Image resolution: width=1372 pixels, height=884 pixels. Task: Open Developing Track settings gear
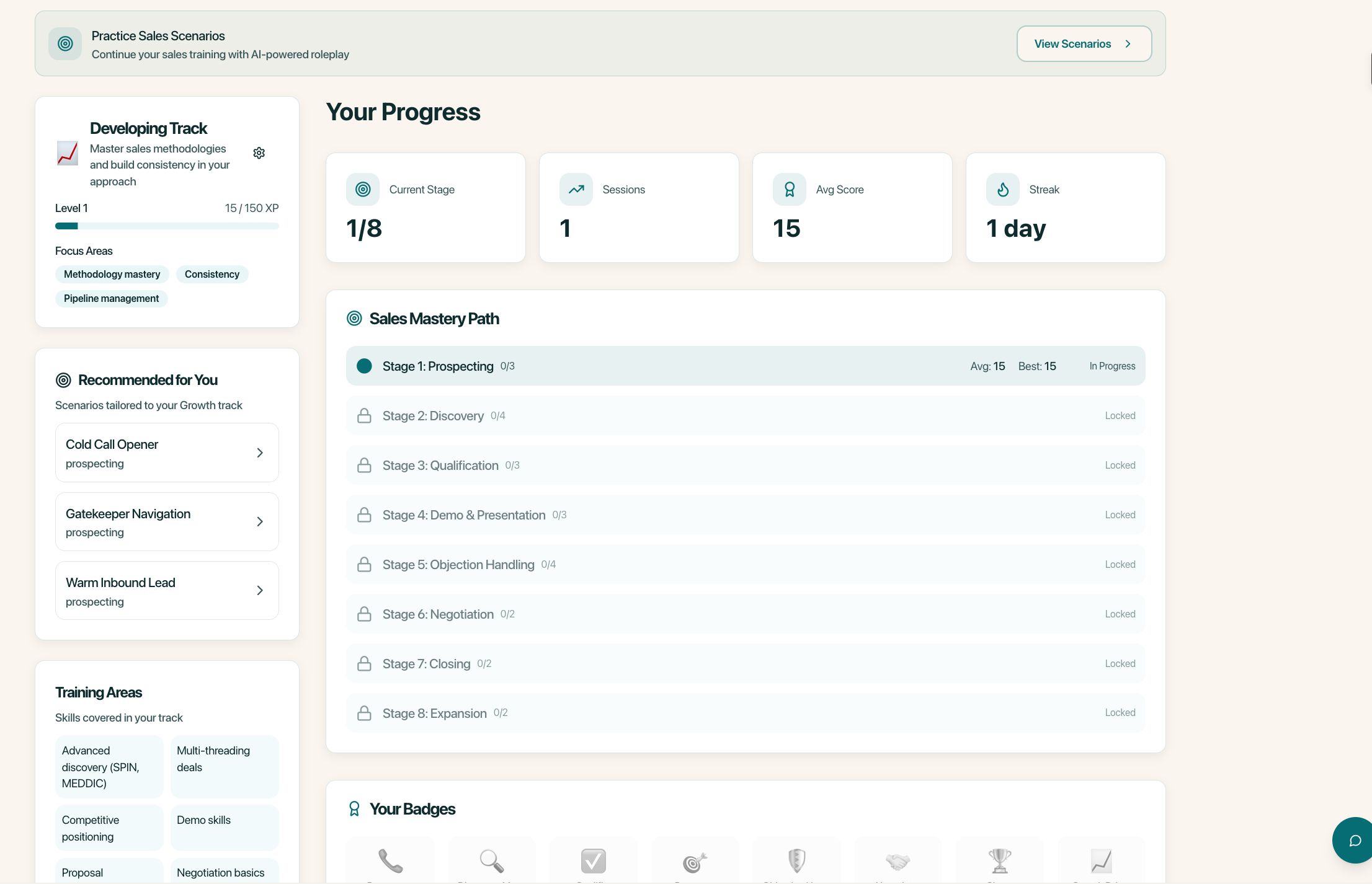click(x=259, y=153)
